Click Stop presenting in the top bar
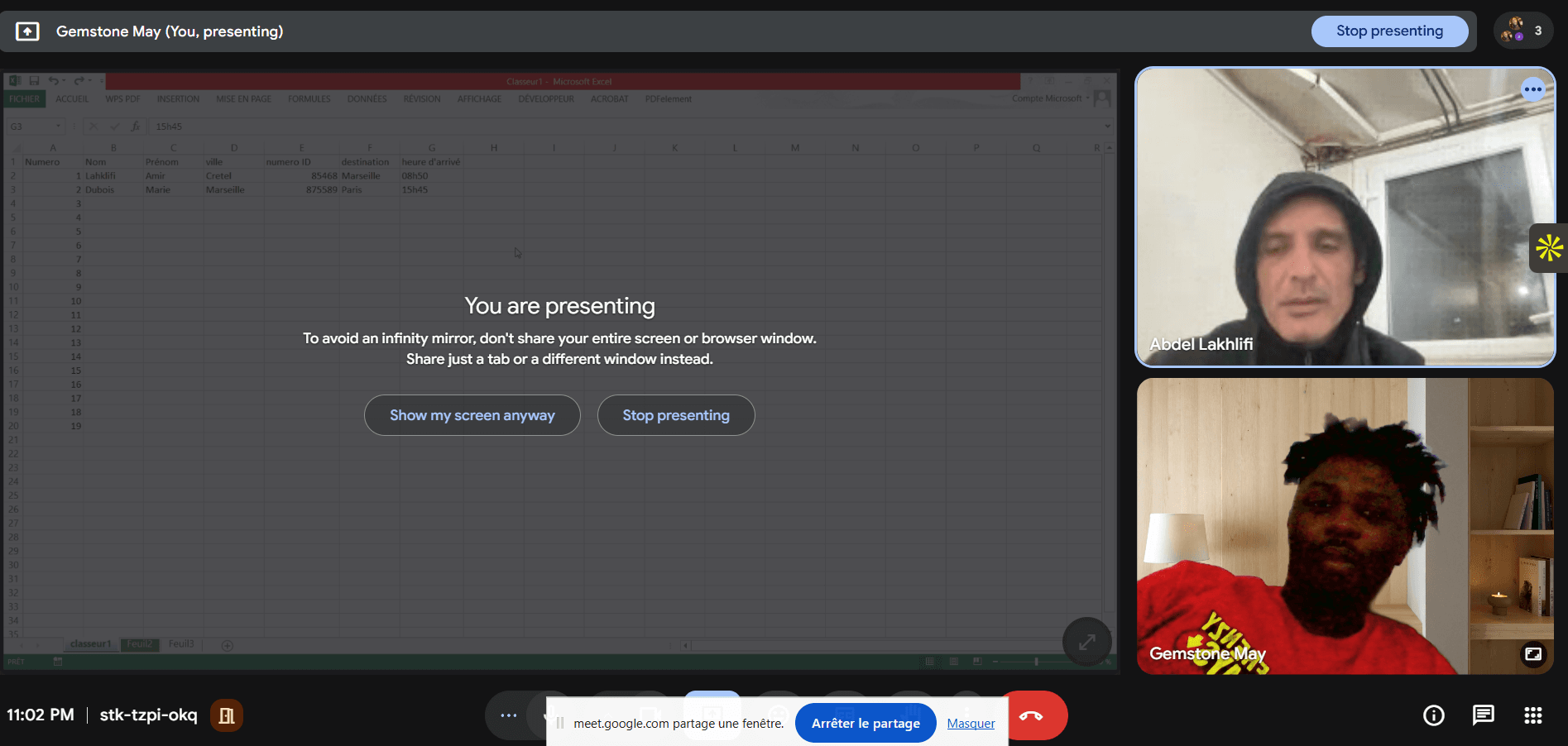 coord(1389,31)
